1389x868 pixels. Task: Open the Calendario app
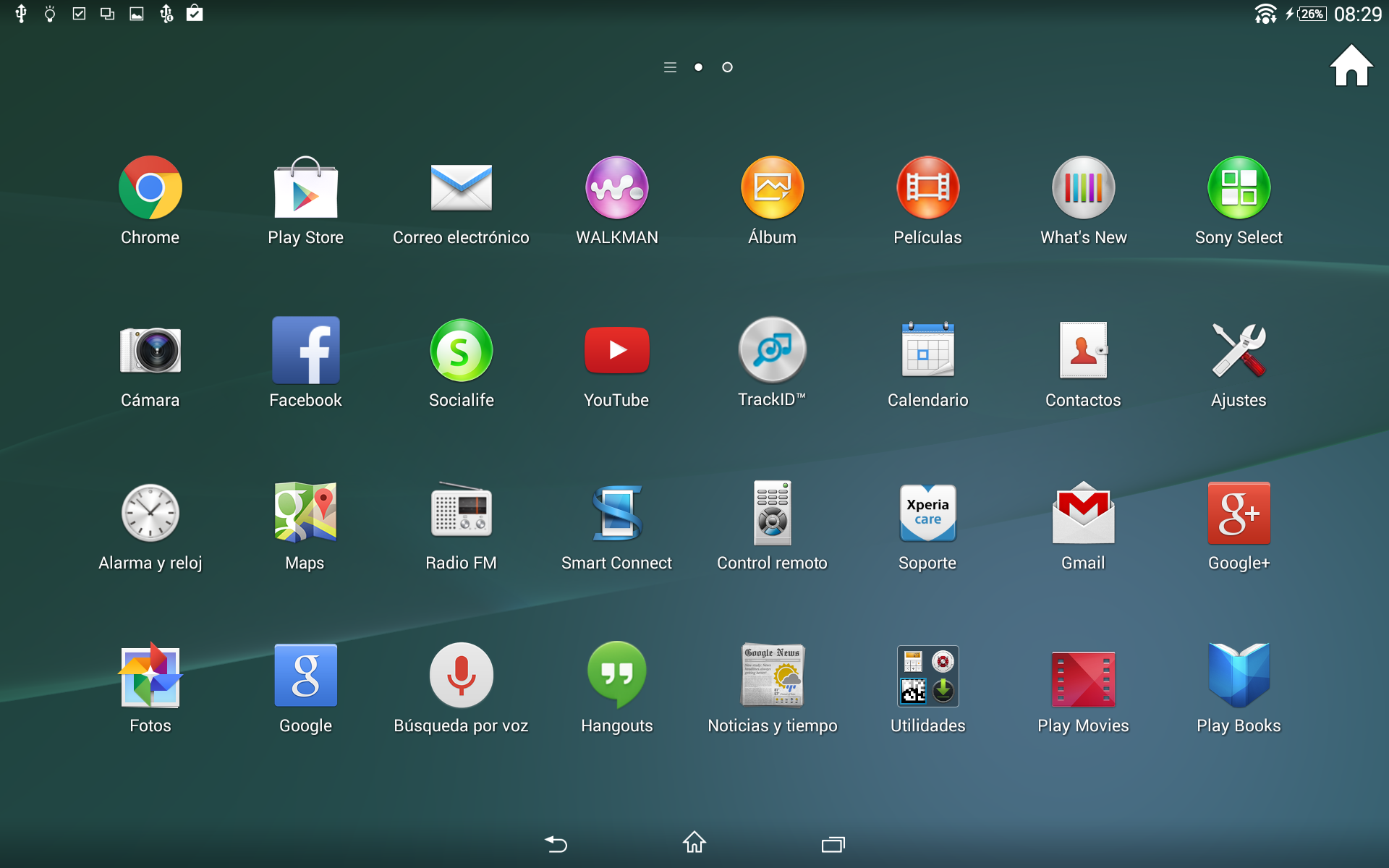(x=927, y=350)
